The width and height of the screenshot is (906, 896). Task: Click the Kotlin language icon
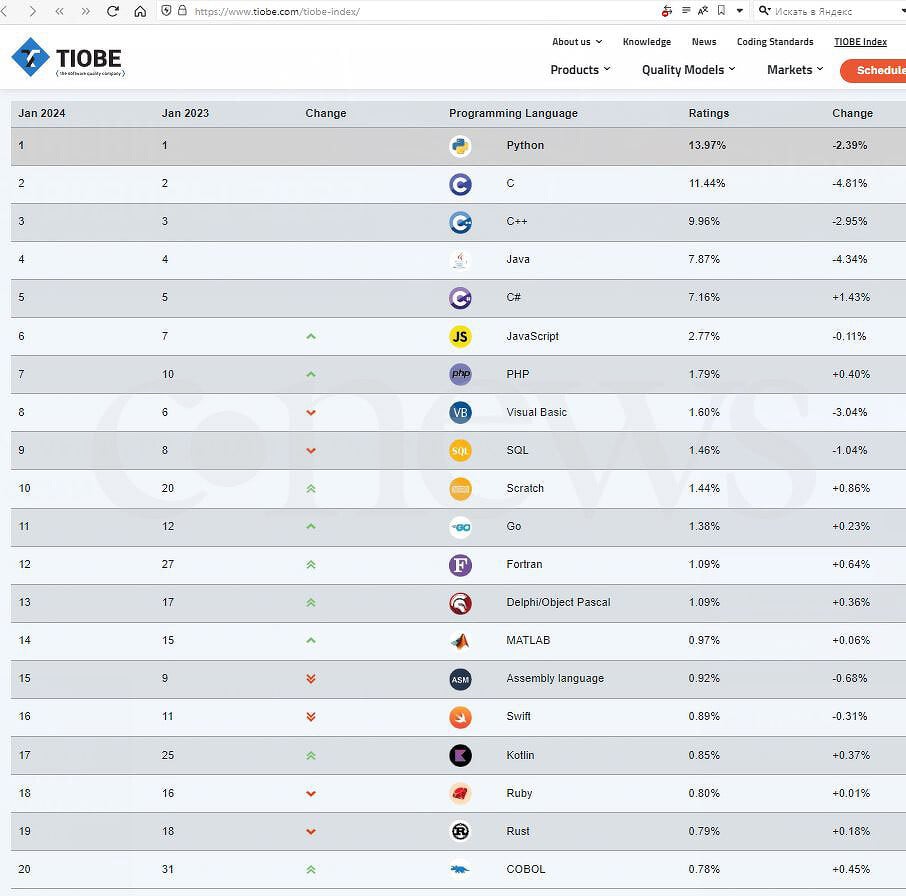(x=460, y=755)
